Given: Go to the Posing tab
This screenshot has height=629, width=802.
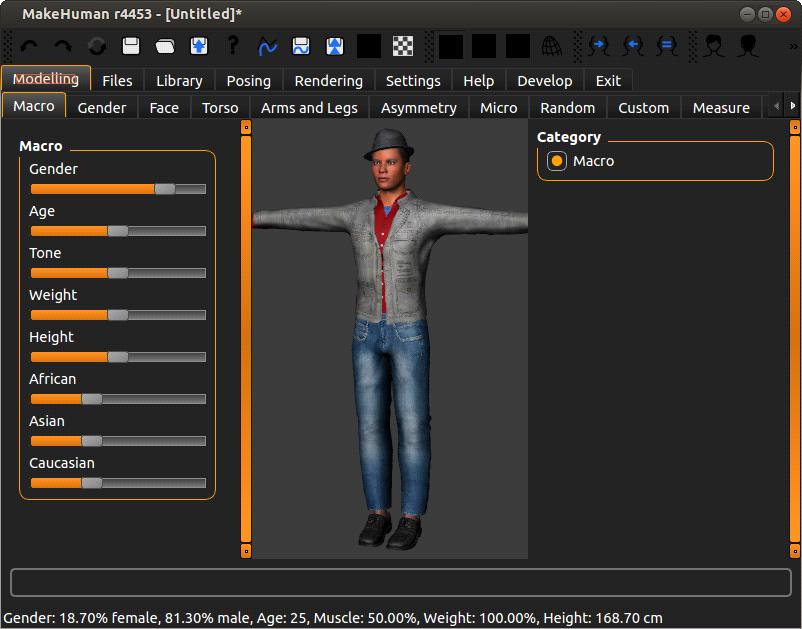Looking at the screenshot, I should [249, 81].
